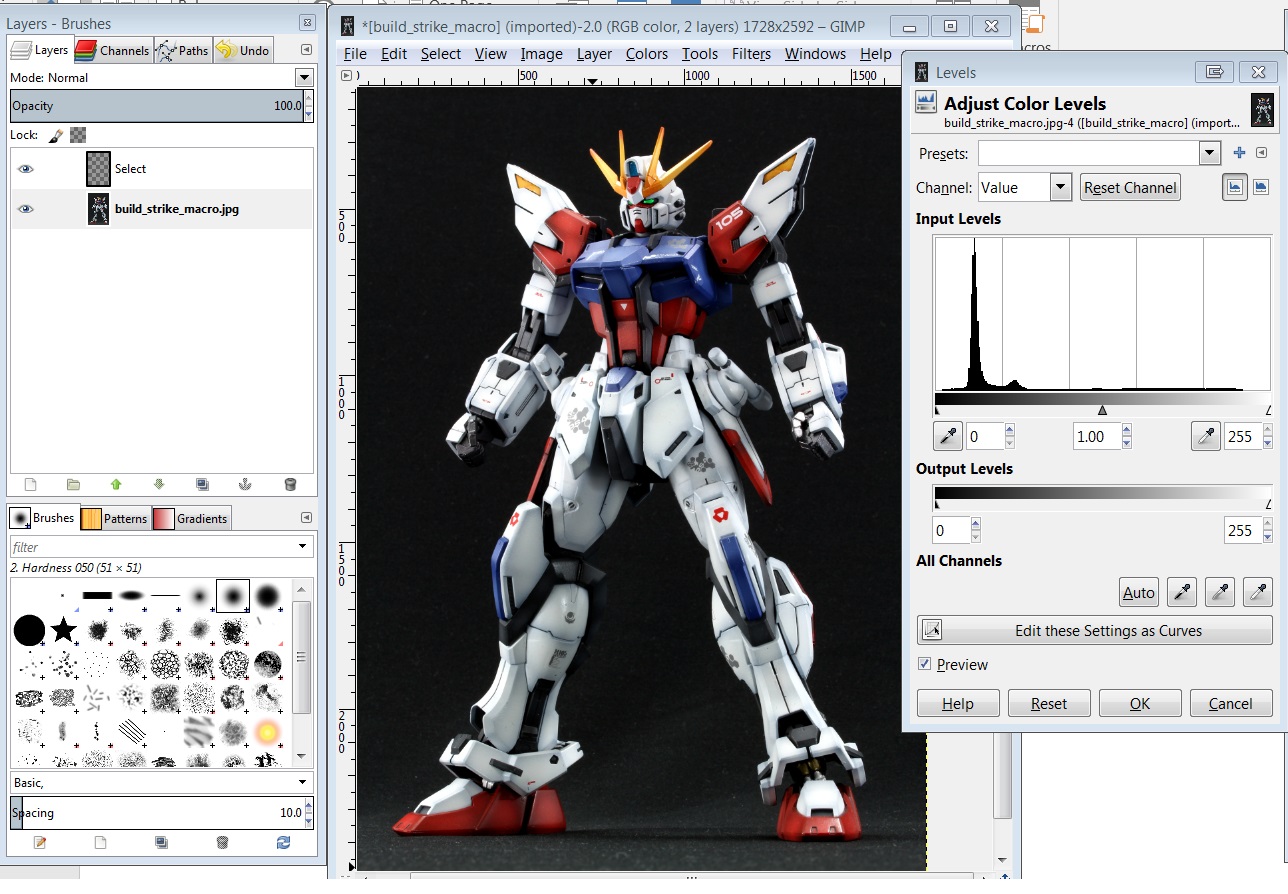Image resolution: width=1288 pixels, height=894 pixels.
Task: Click the output levels 255 field
Action: coord(1242,530)
